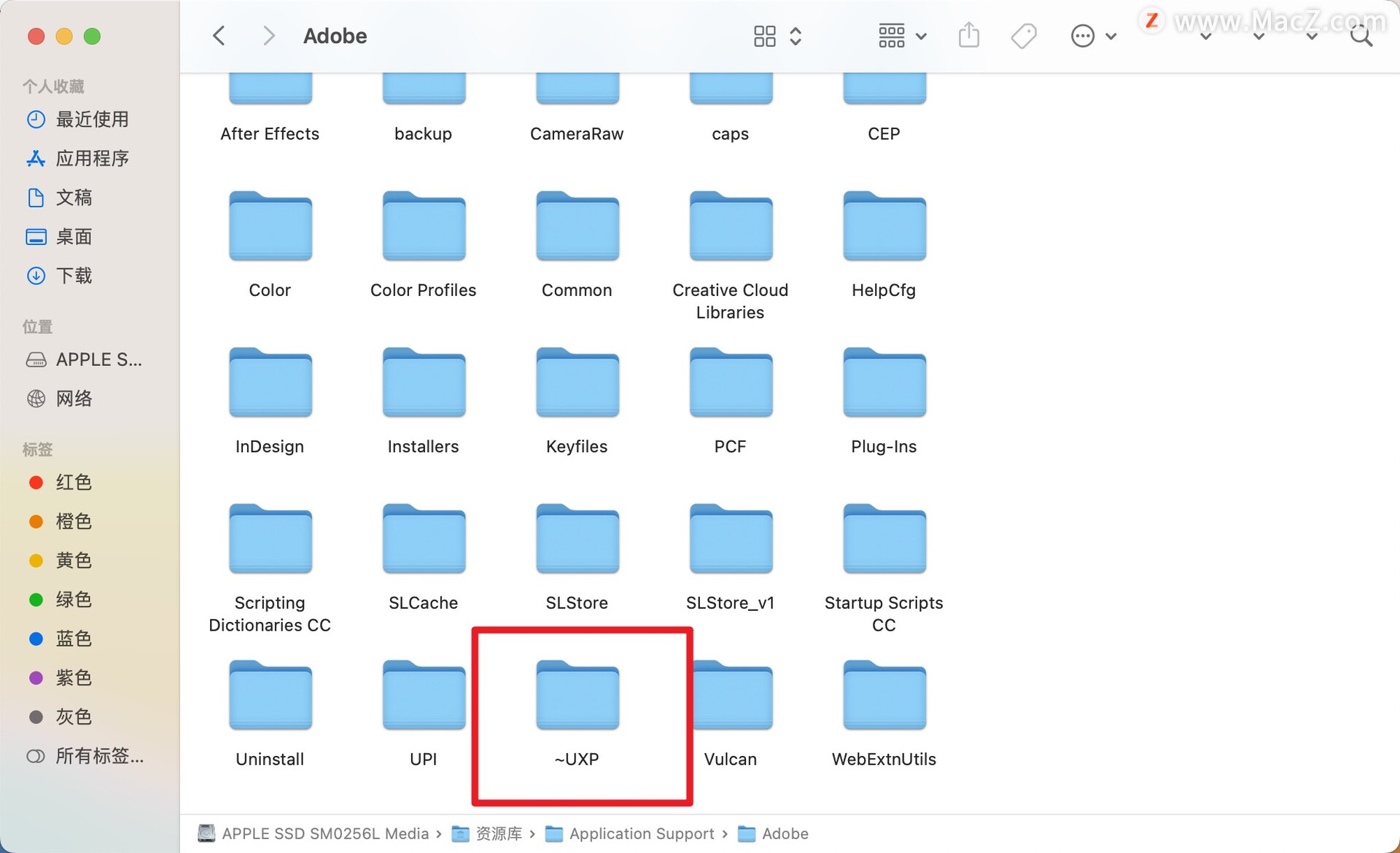Select the Common folder
This screenshot has width=1400, height=853.
point(577,244)
